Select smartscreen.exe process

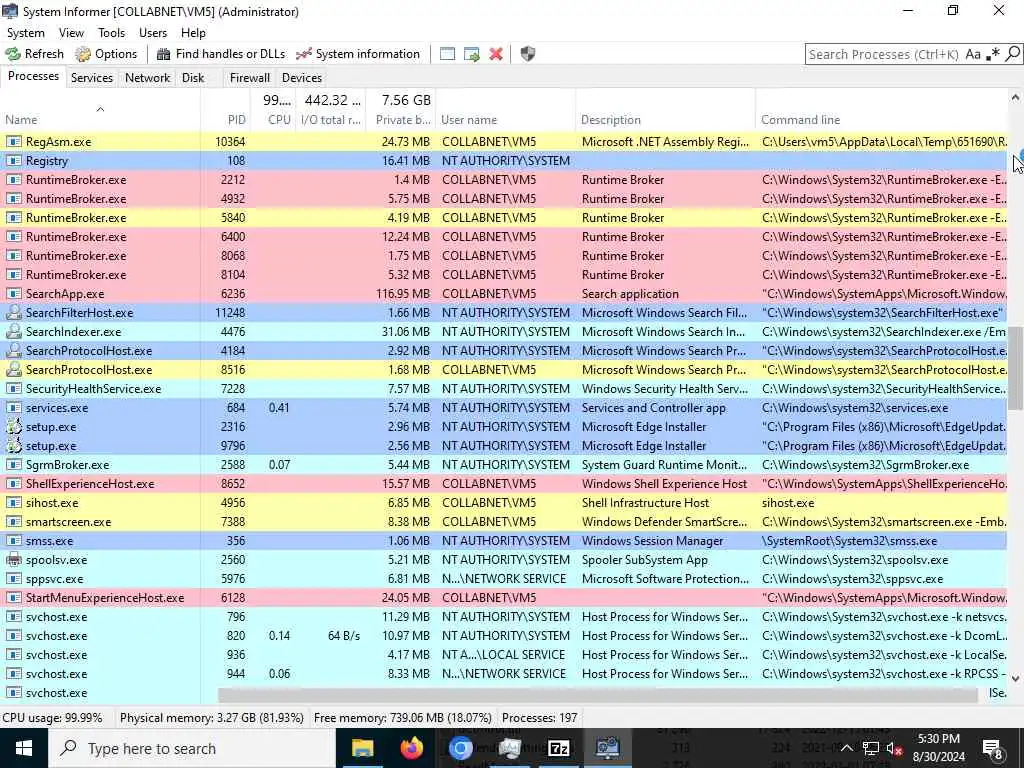click(x=504, y=522)
